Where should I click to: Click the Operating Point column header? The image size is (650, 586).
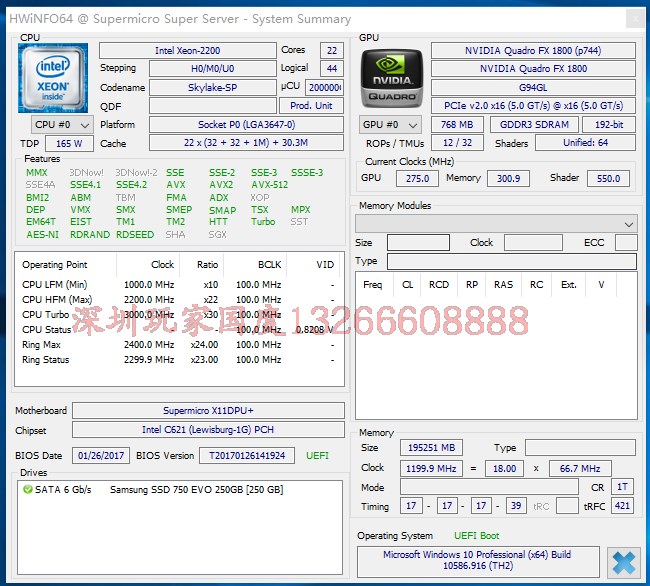pyautogui.click(x=66, y=265)
